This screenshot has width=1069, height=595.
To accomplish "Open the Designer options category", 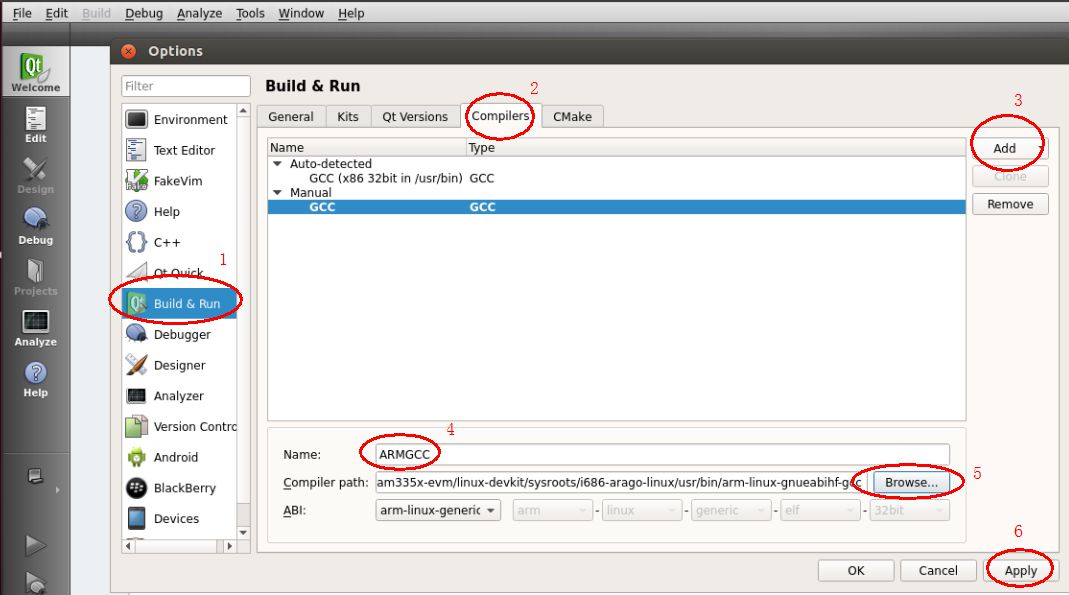I will [179, 365].
